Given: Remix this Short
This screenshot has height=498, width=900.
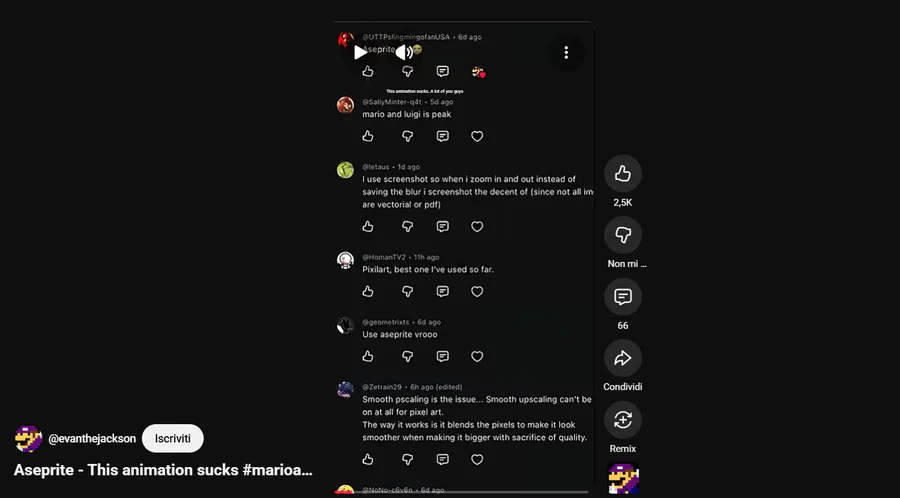Looking at the screenshot, I should [623, 420].
